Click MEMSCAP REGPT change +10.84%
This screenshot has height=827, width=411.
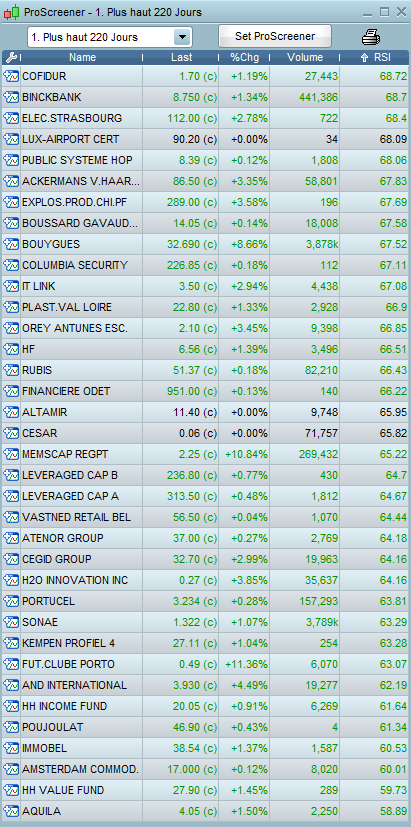[246, 454]
